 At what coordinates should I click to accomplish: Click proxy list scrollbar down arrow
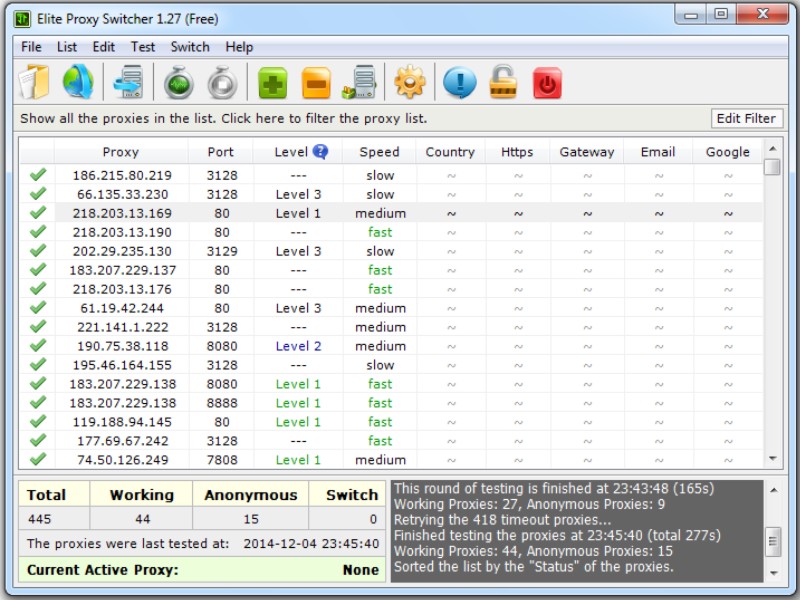point(772,459)
